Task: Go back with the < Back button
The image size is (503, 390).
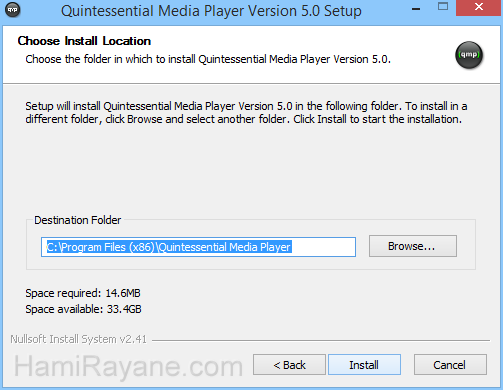Action: pyautogui.click(x=289, y=365)
